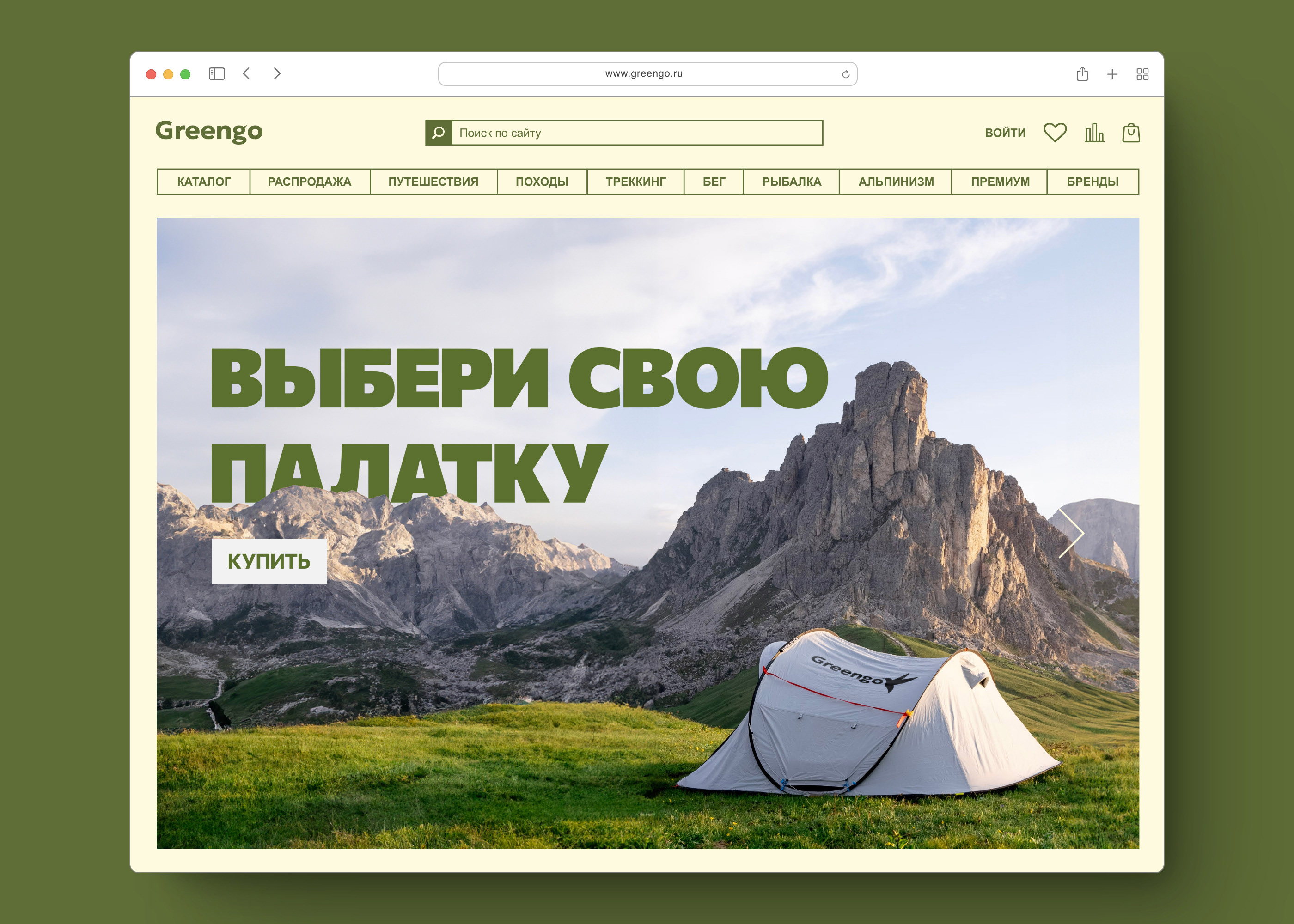Viewport: 1294px width, 924px height.
Task: Go back to the previous page
Action: pyautogui.click(x=246, y=73)
